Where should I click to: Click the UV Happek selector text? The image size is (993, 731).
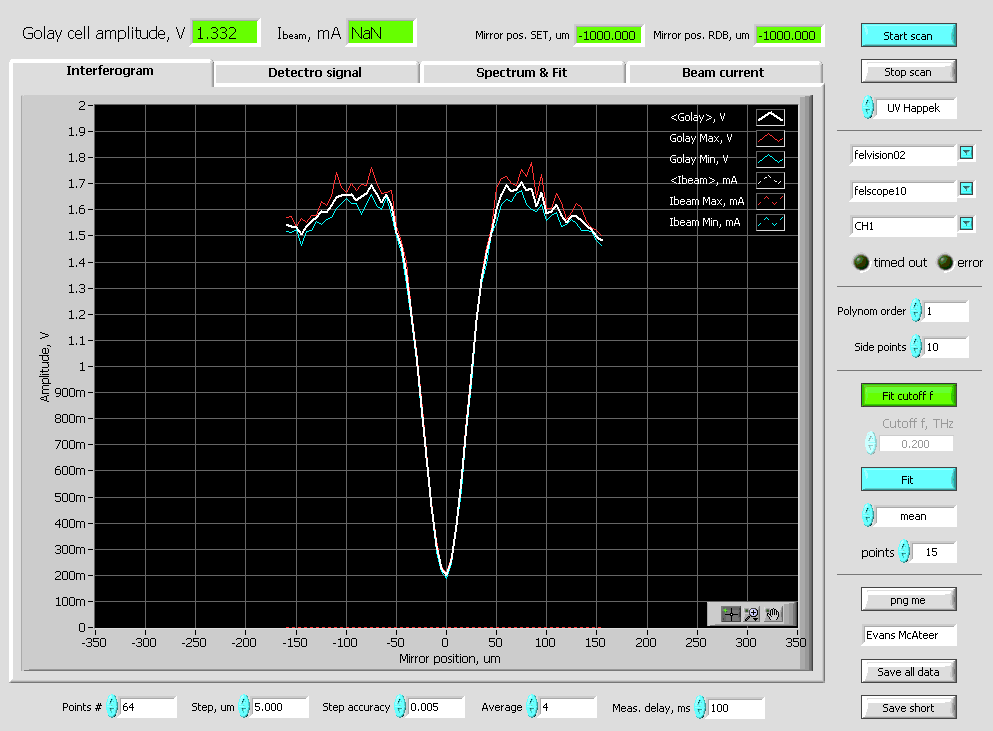click(x=916, y=108)
